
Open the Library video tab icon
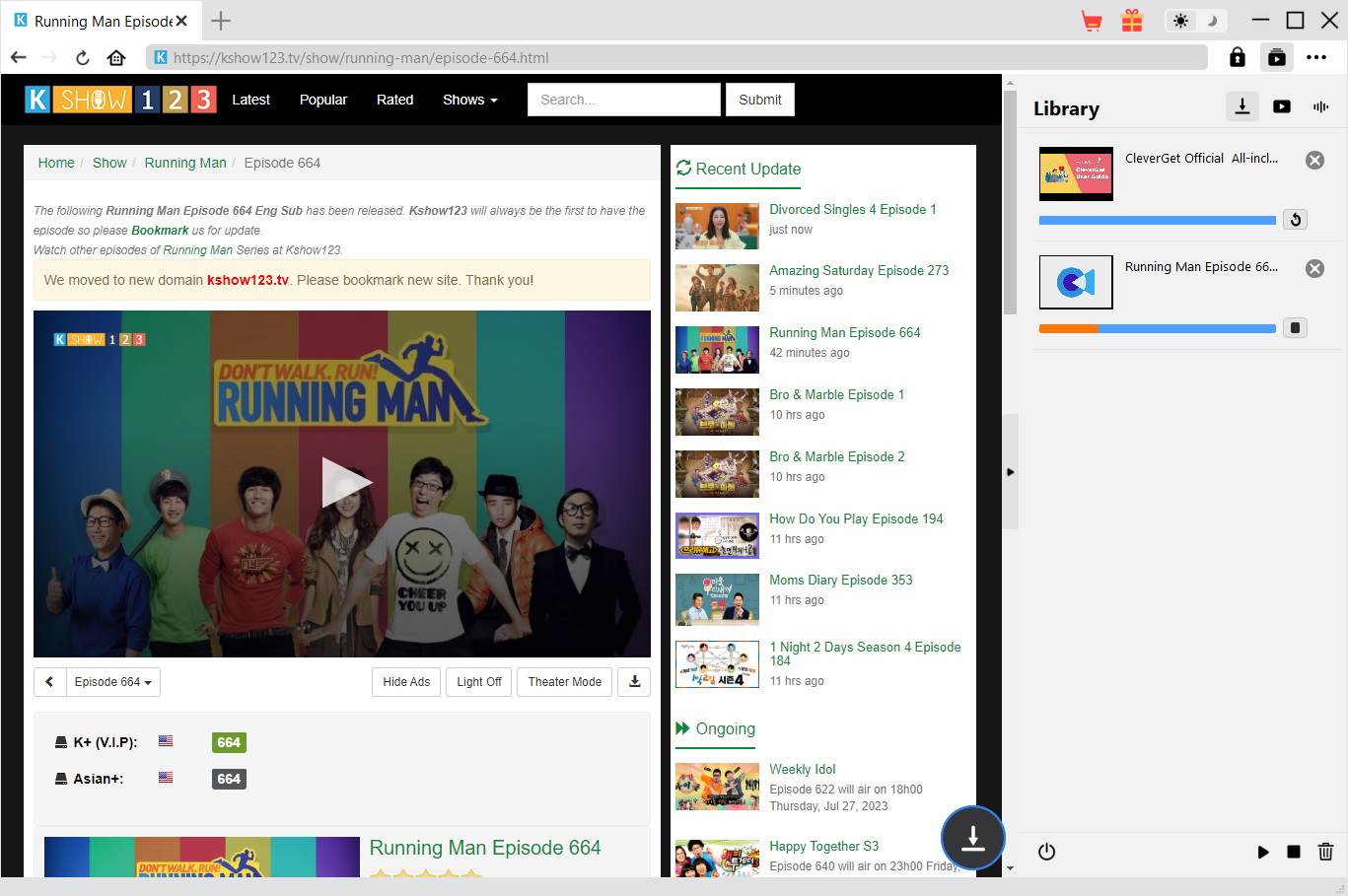pos(1282,106)
